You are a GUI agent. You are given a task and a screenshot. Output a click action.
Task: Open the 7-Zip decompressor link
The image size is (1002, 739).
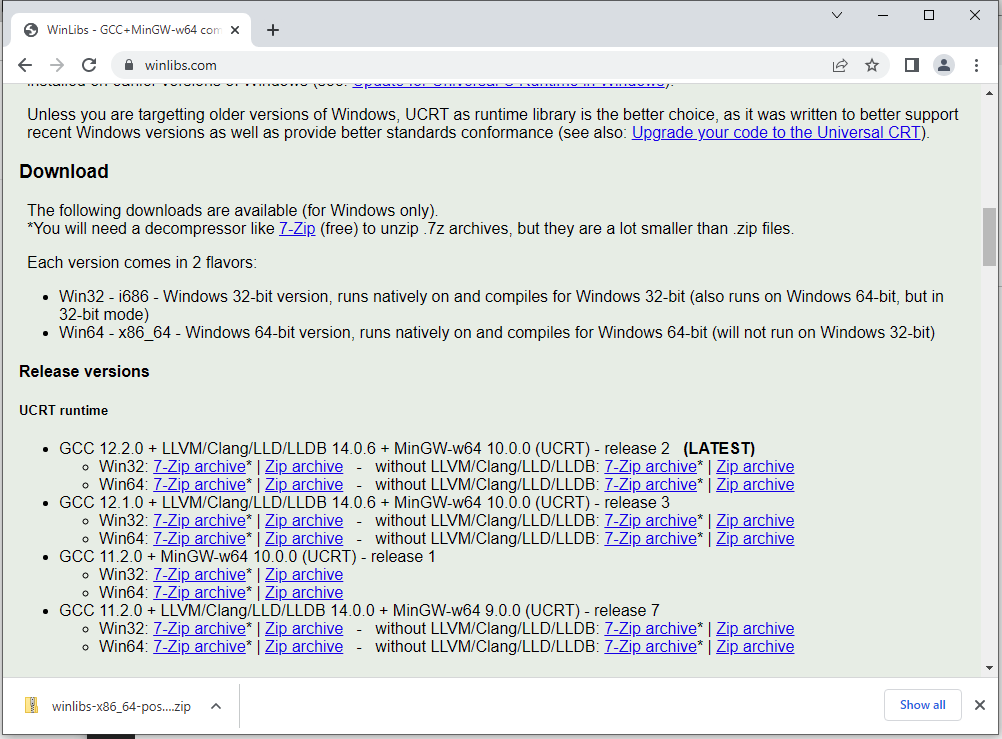[x=297, y=229]
